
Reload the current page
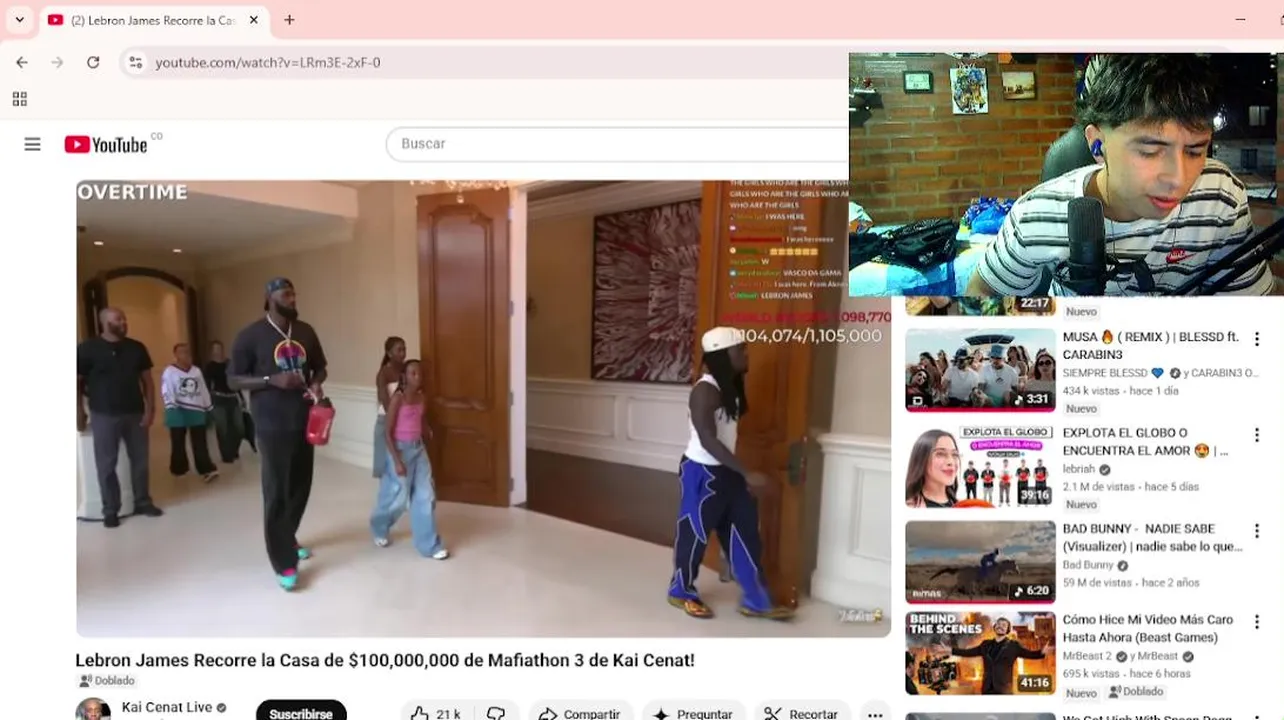tap(93, 62)
